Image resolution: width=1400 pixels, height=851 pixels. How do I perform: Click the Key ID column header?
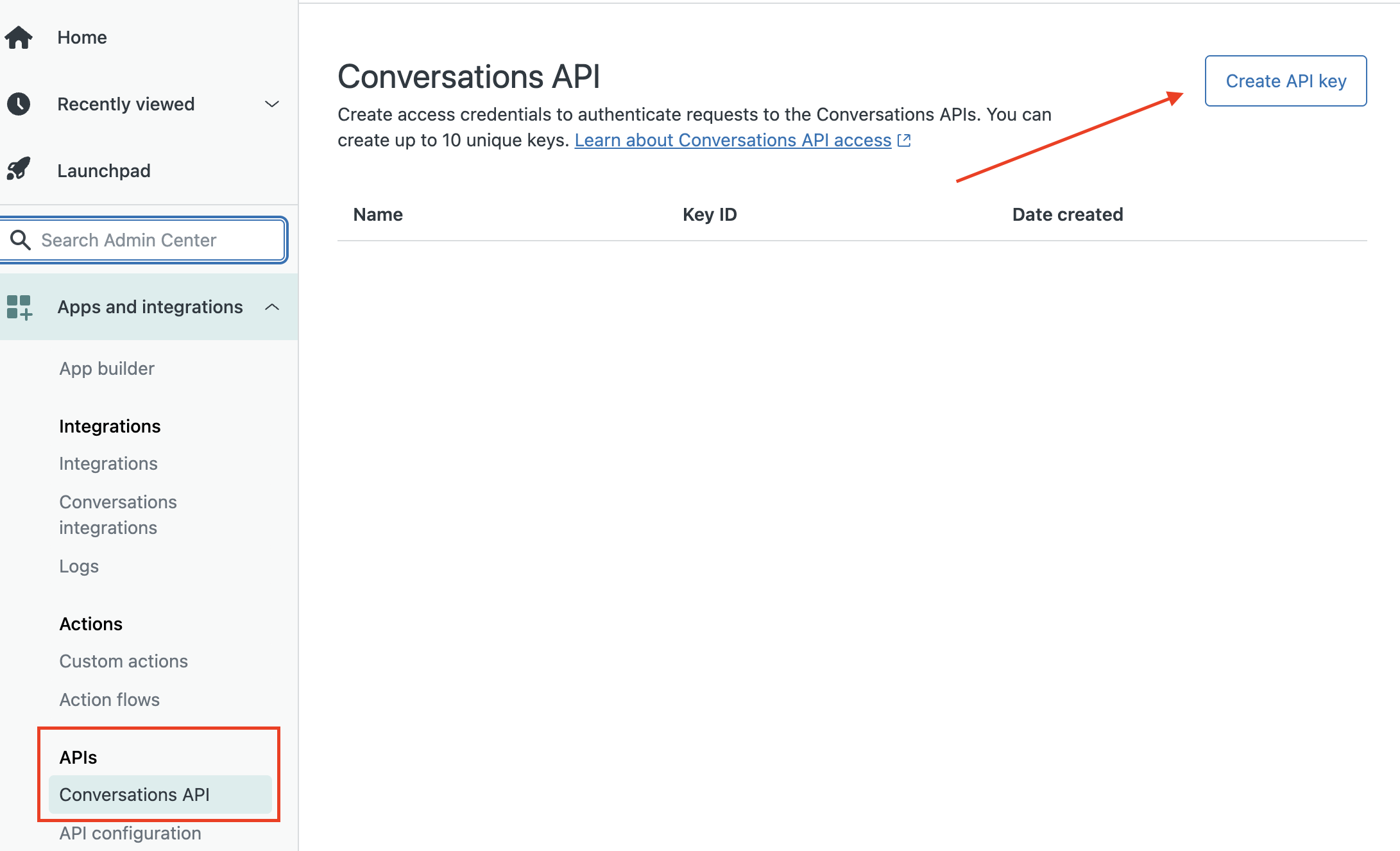710,214
